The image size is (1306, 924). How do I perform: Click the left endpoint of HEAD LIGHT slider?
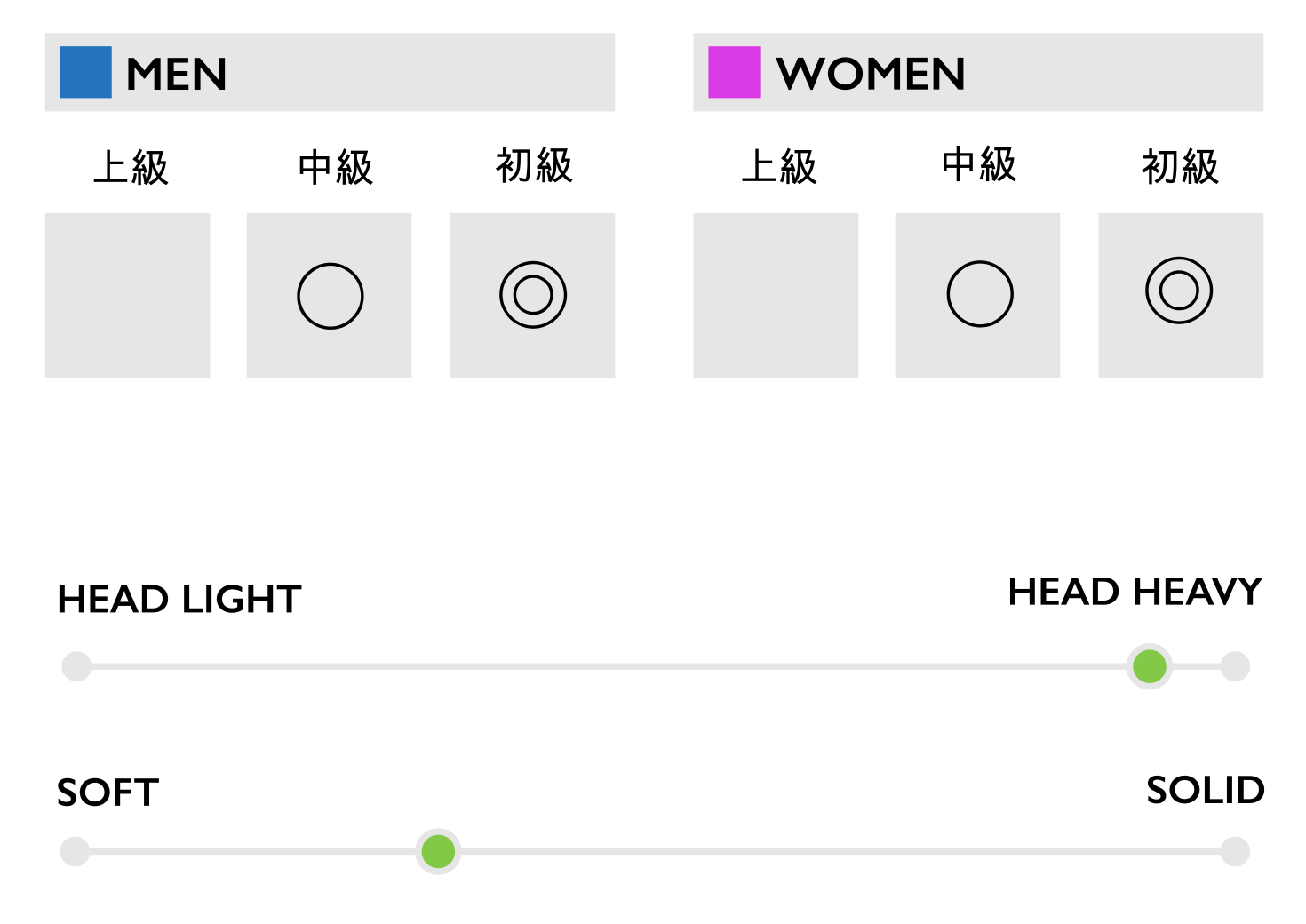click(76, 666)
